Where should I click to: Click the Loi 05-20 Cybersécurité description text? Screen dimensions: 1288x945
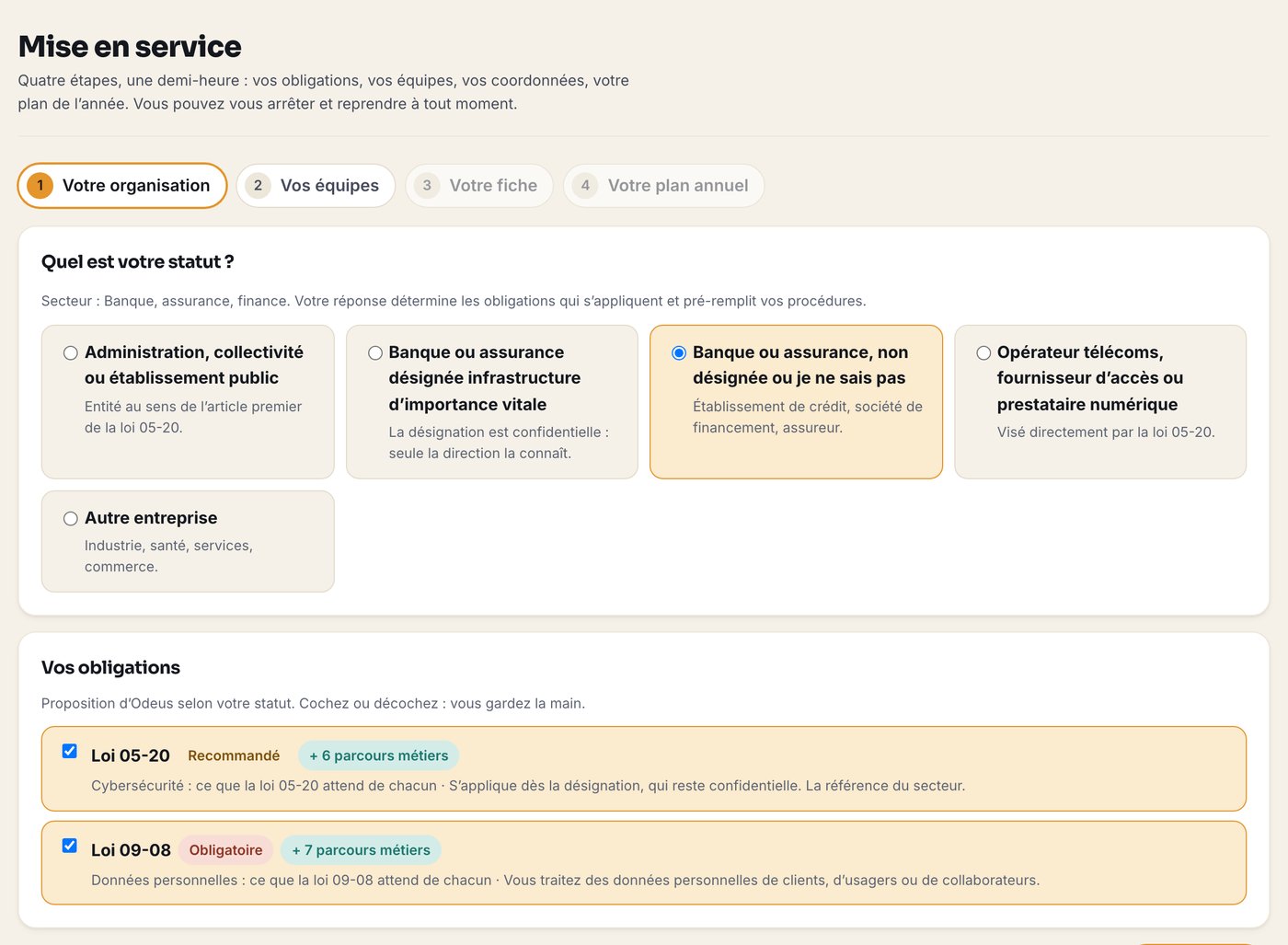tap(528, 786)
